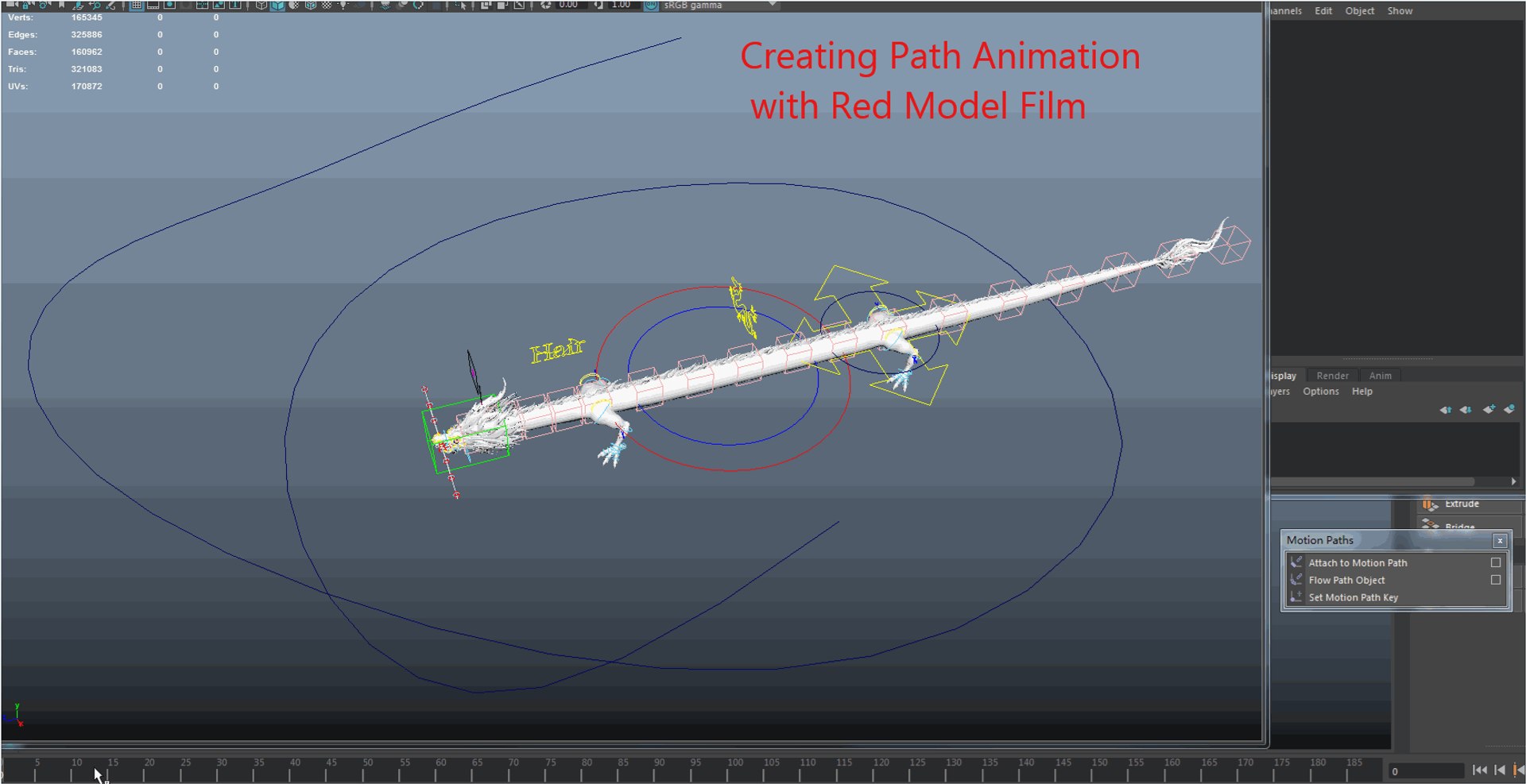
Task: Select the dragon's front claw
Action: [613, 454]
